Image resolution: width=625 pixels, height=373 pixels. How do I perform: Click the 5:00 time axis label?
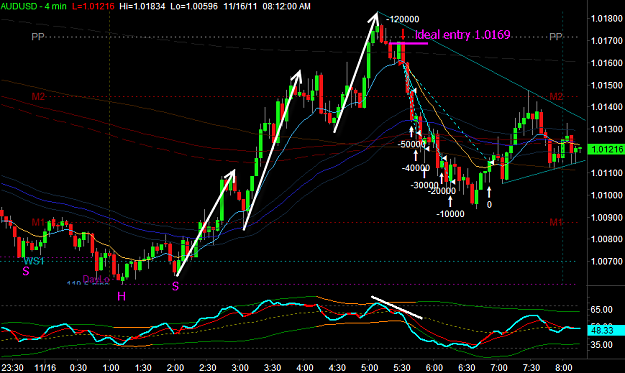point(369,367)
